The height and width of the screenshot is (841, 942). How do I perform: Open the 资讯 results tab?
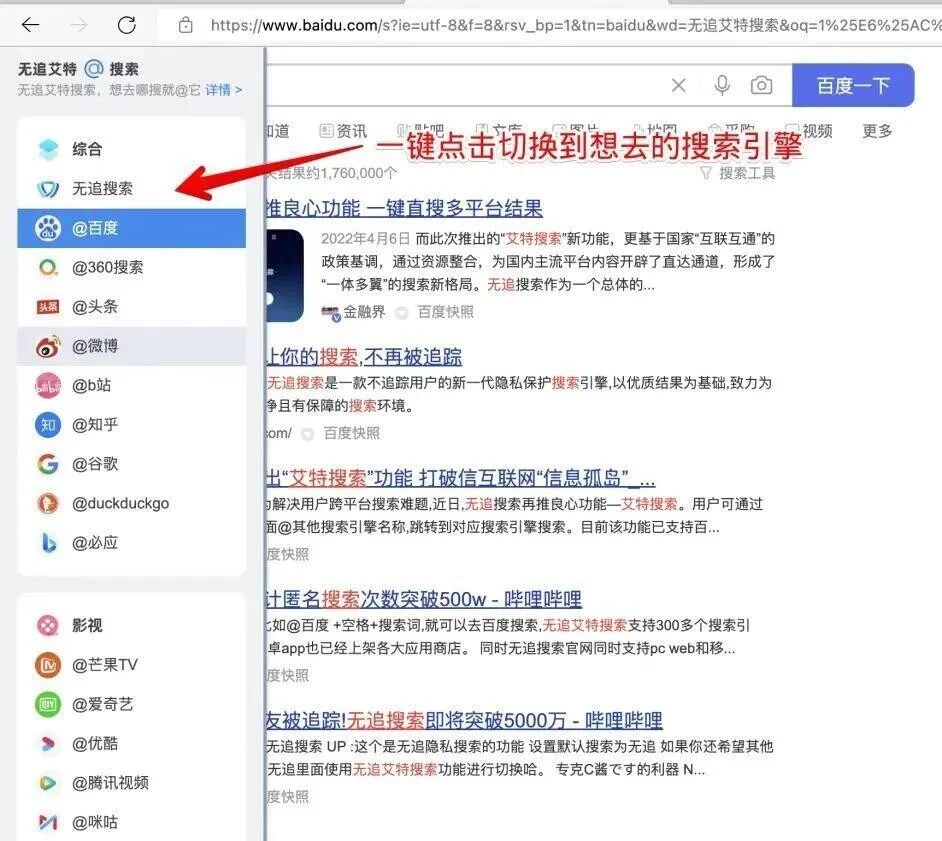click(x=343, y=131)
